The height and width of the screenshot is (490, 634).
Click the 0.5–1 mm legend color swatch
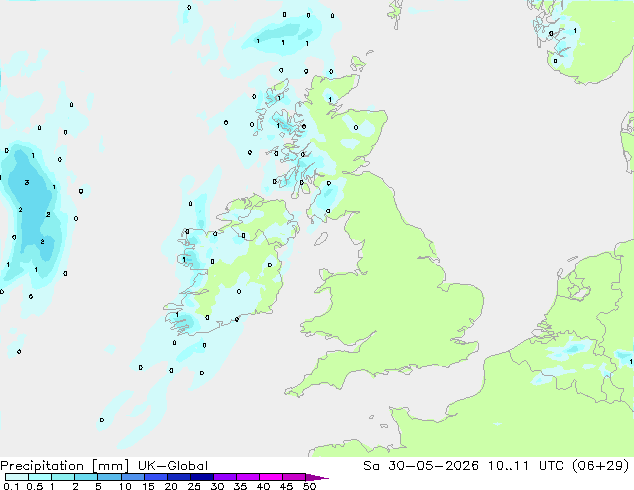tap(40, 477)
